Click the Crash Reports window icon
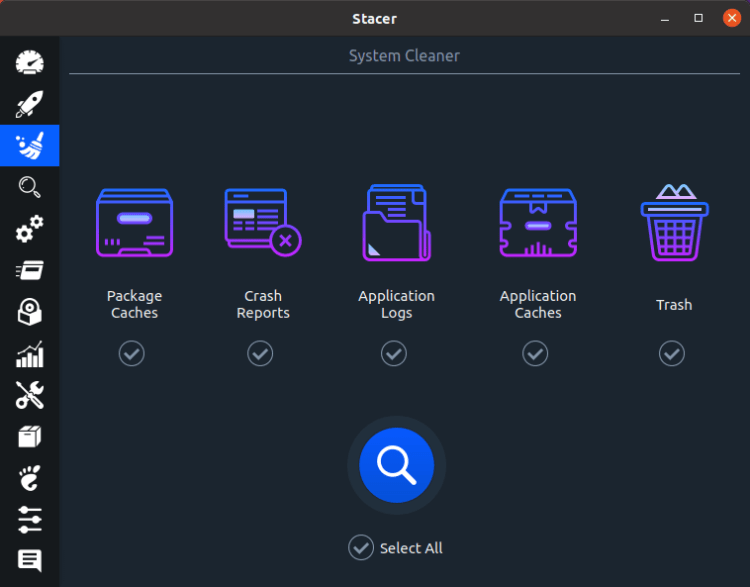The image size is (750, 587). [263, 223]
